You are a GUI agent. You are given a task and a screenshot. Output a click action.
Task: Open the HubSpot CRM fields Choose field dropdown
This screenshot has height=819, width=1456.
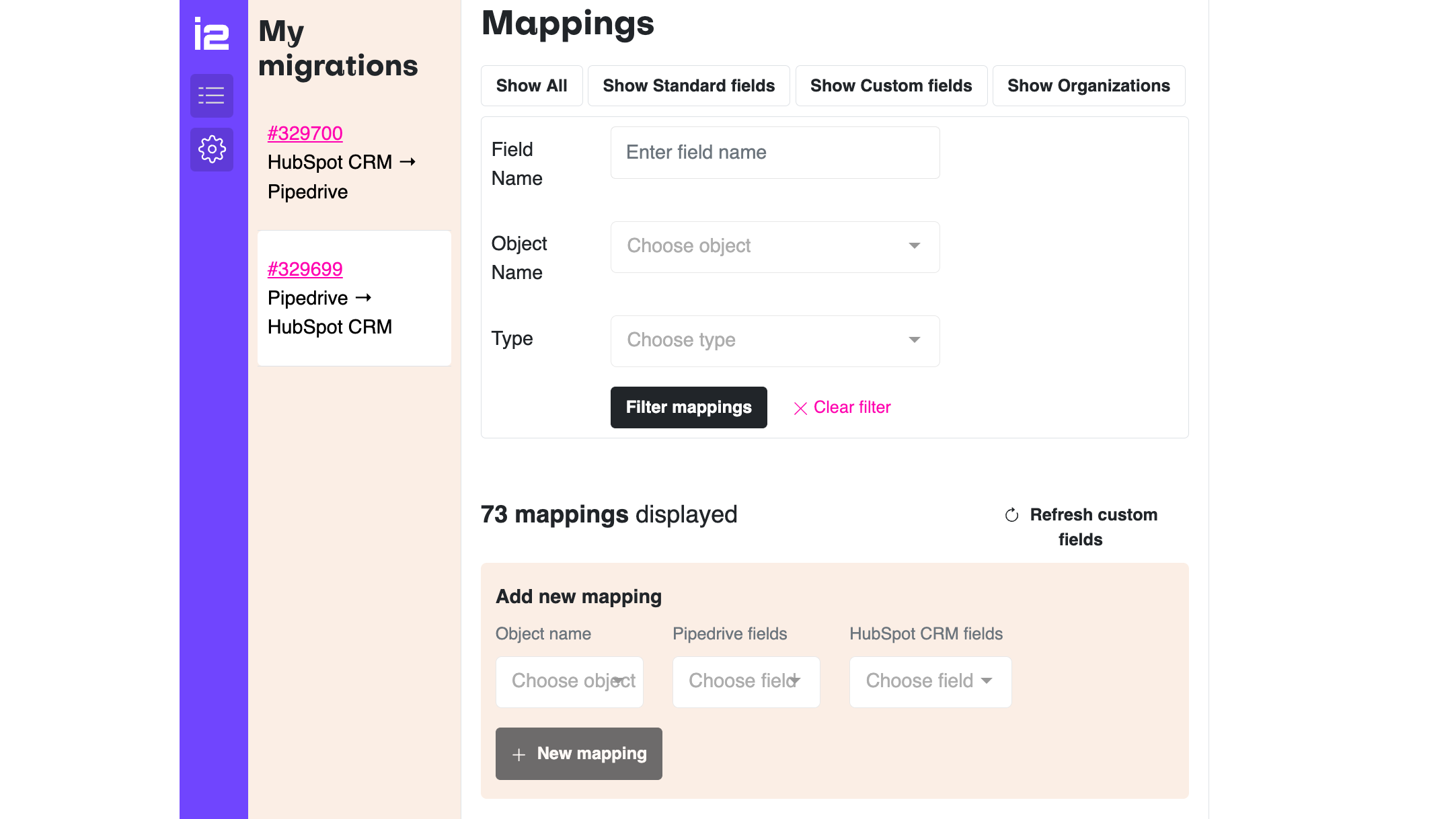[x=930, y=682]
